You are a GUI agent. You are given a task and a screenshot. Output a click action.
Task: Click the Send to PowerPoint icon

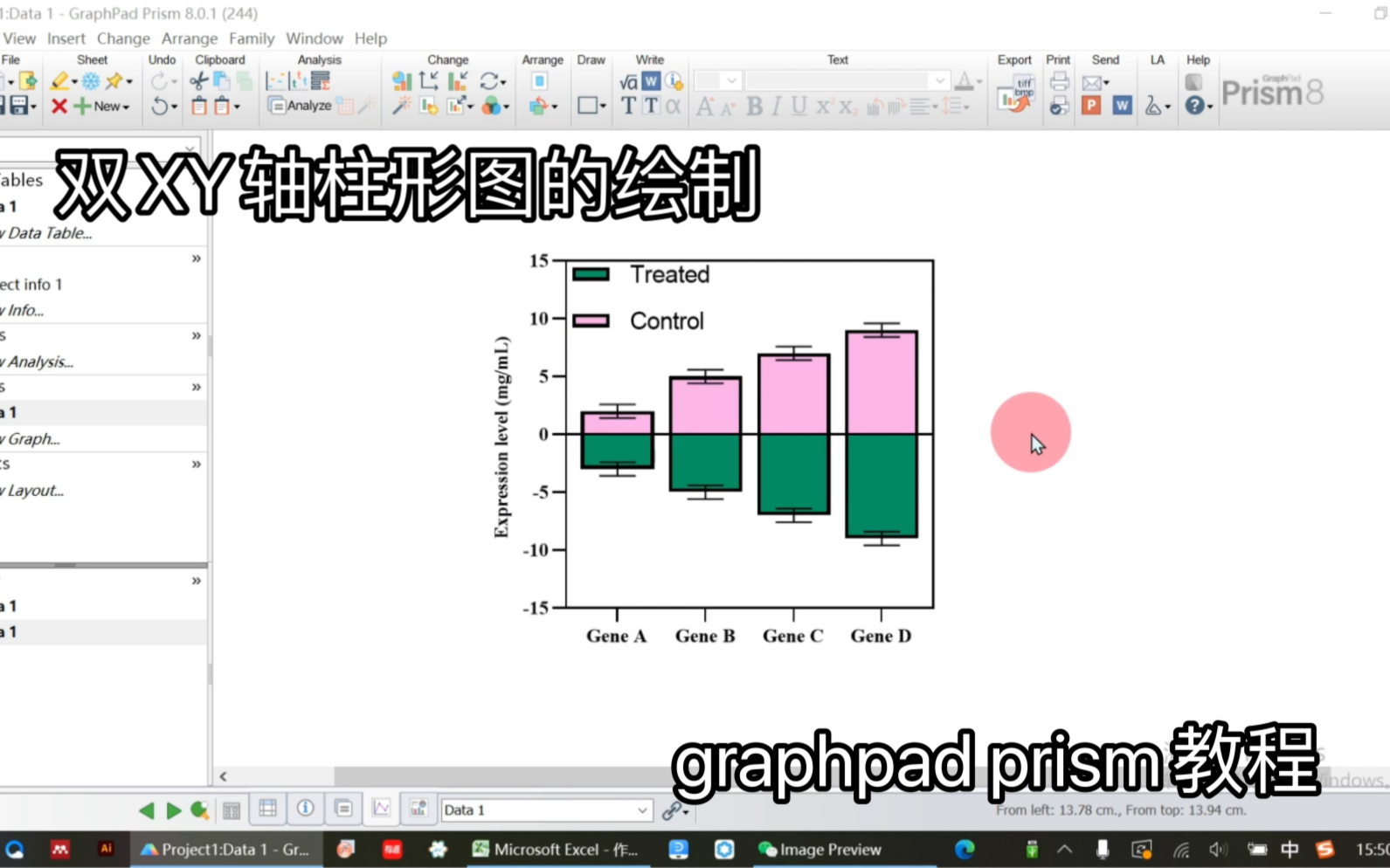[x=1091, y=106]
